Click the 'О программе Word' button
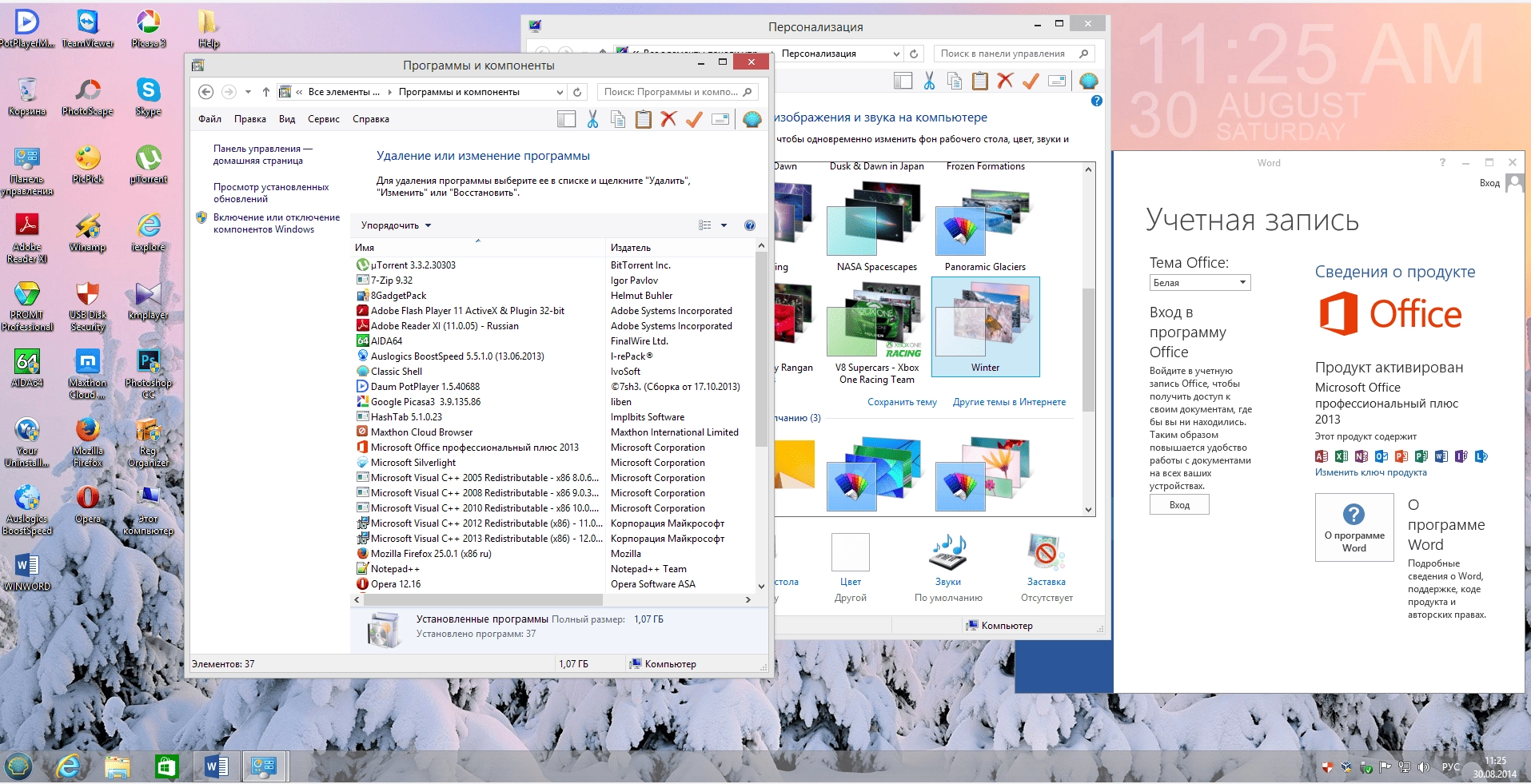 1354,527
